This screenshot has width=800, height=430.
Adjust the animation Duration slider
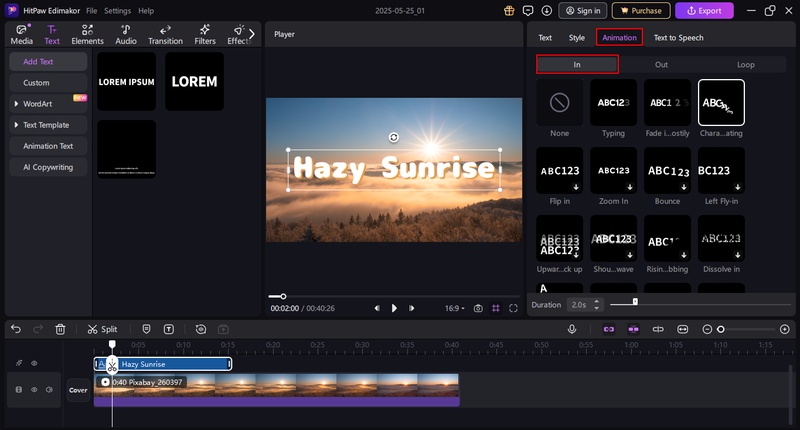[635, 302]
